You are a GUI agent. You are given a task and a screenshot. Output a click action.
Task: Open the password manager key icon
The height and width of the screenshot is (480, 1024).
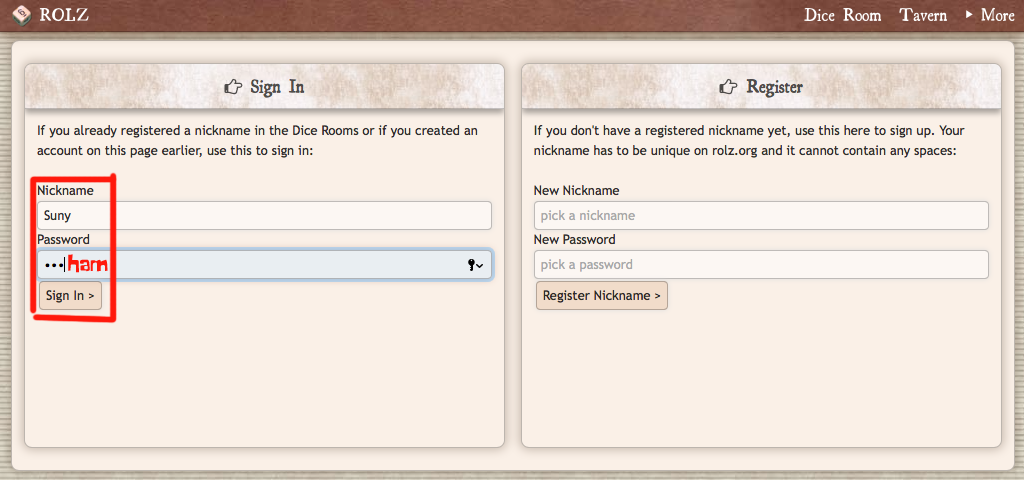coord(475,264)
